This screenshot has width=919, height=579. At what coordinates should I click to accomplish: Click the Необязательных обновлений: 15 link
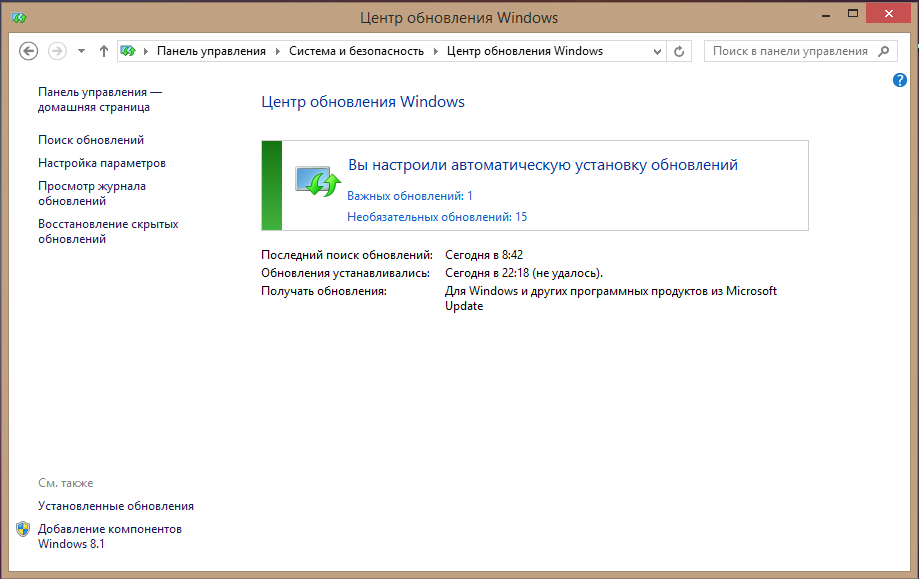437,217
